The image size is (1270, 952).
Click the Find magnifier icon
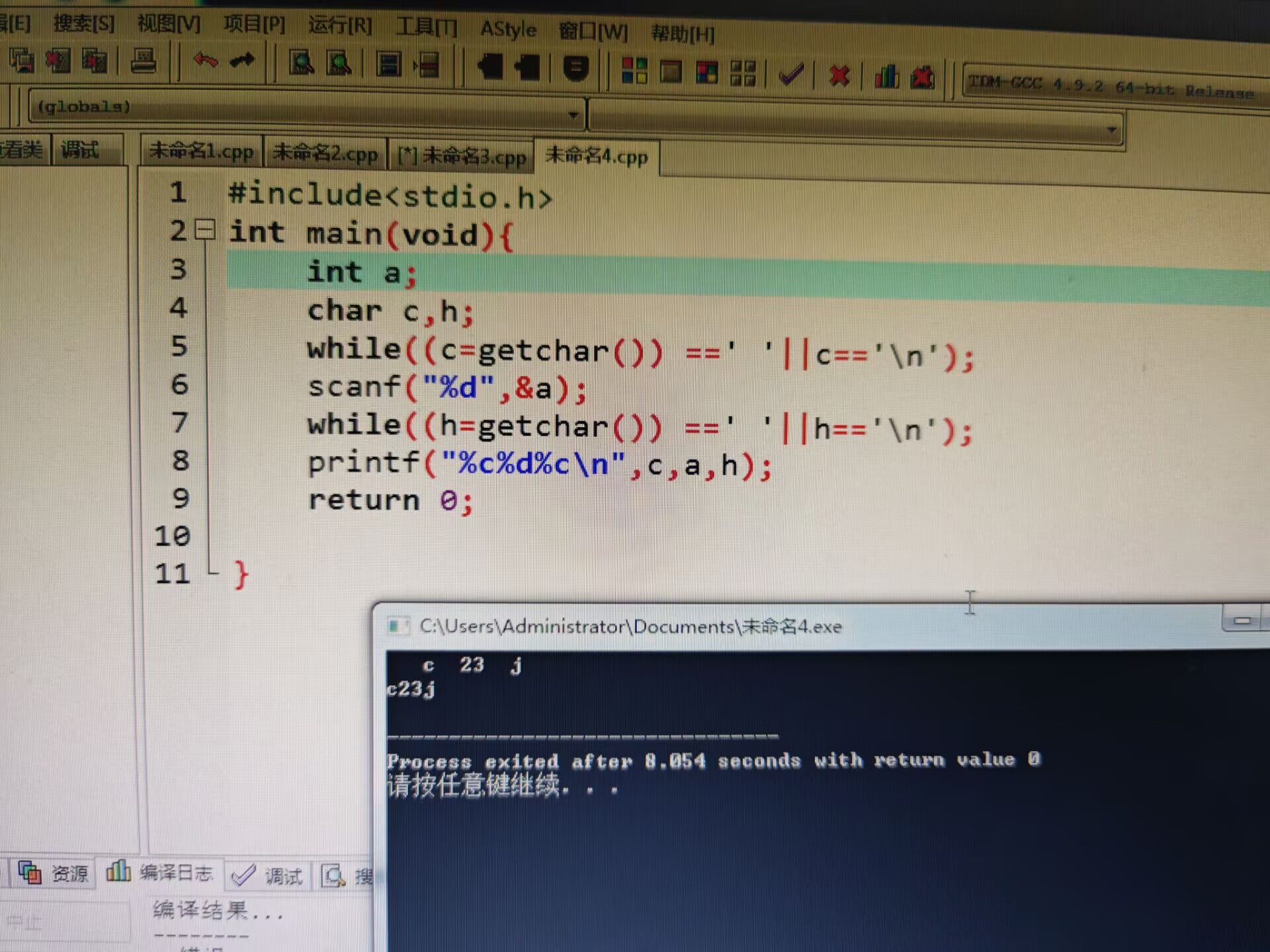(302, 63)
